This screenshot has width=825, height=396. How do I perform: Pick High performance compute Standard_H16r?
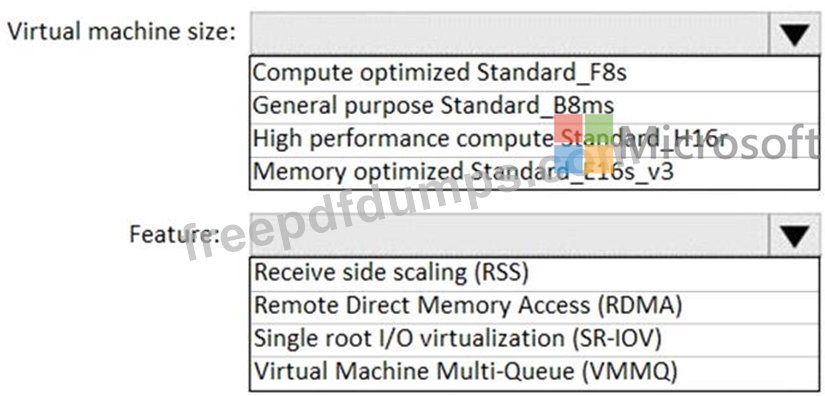pos(535,139)
